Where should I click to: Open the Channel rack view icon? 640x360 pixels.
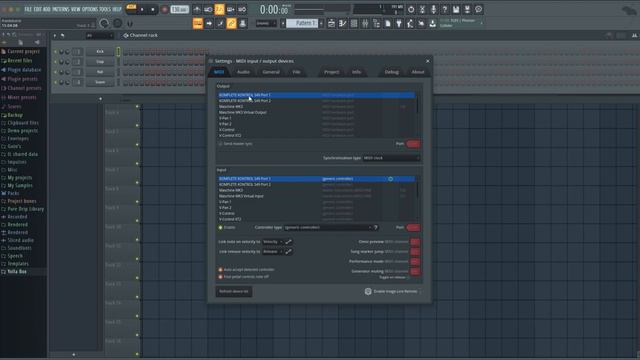pyautogui.click(x=354, y=24)
